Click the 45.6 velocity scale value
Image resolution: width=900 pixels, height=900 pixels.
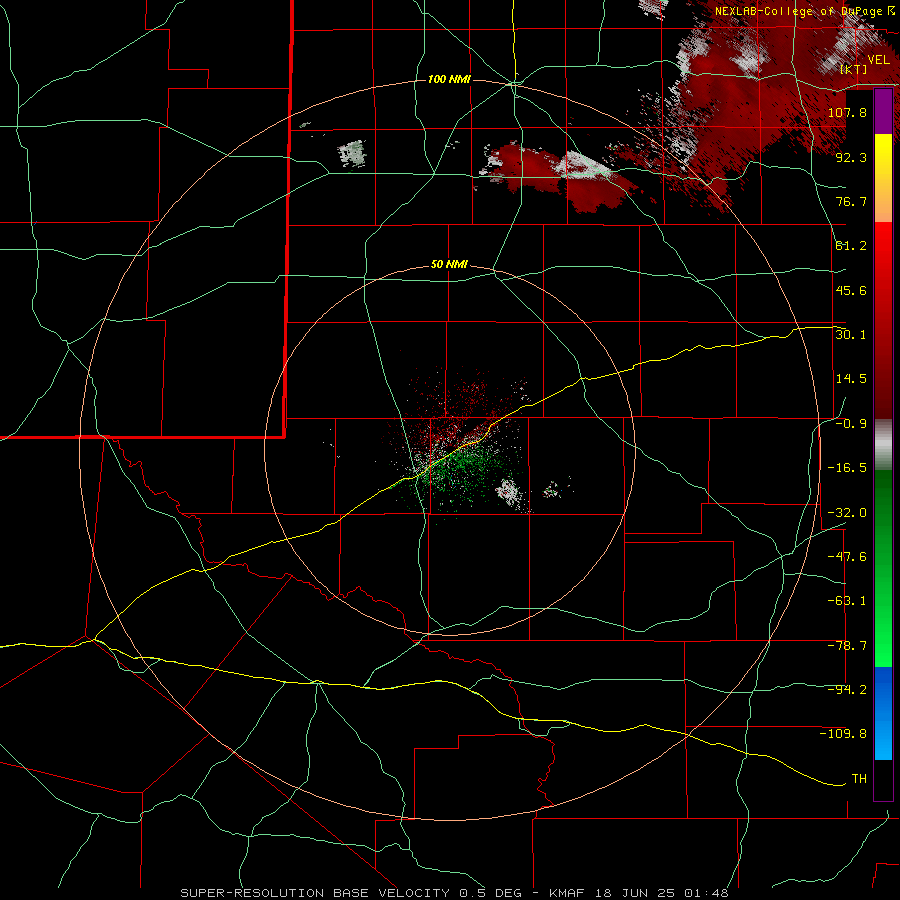pos(851,290)
